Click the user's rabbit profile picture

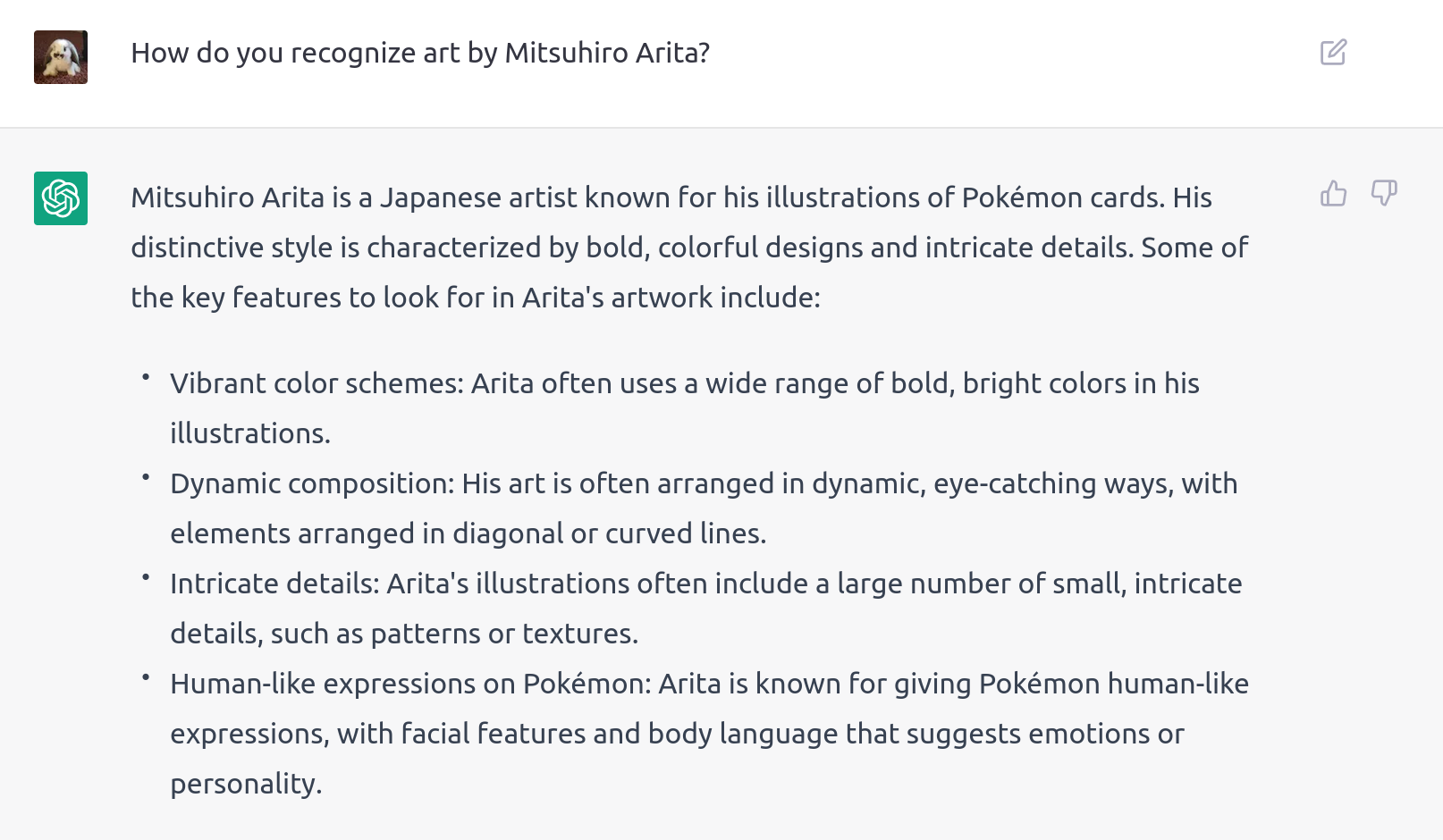click(61, 57)
